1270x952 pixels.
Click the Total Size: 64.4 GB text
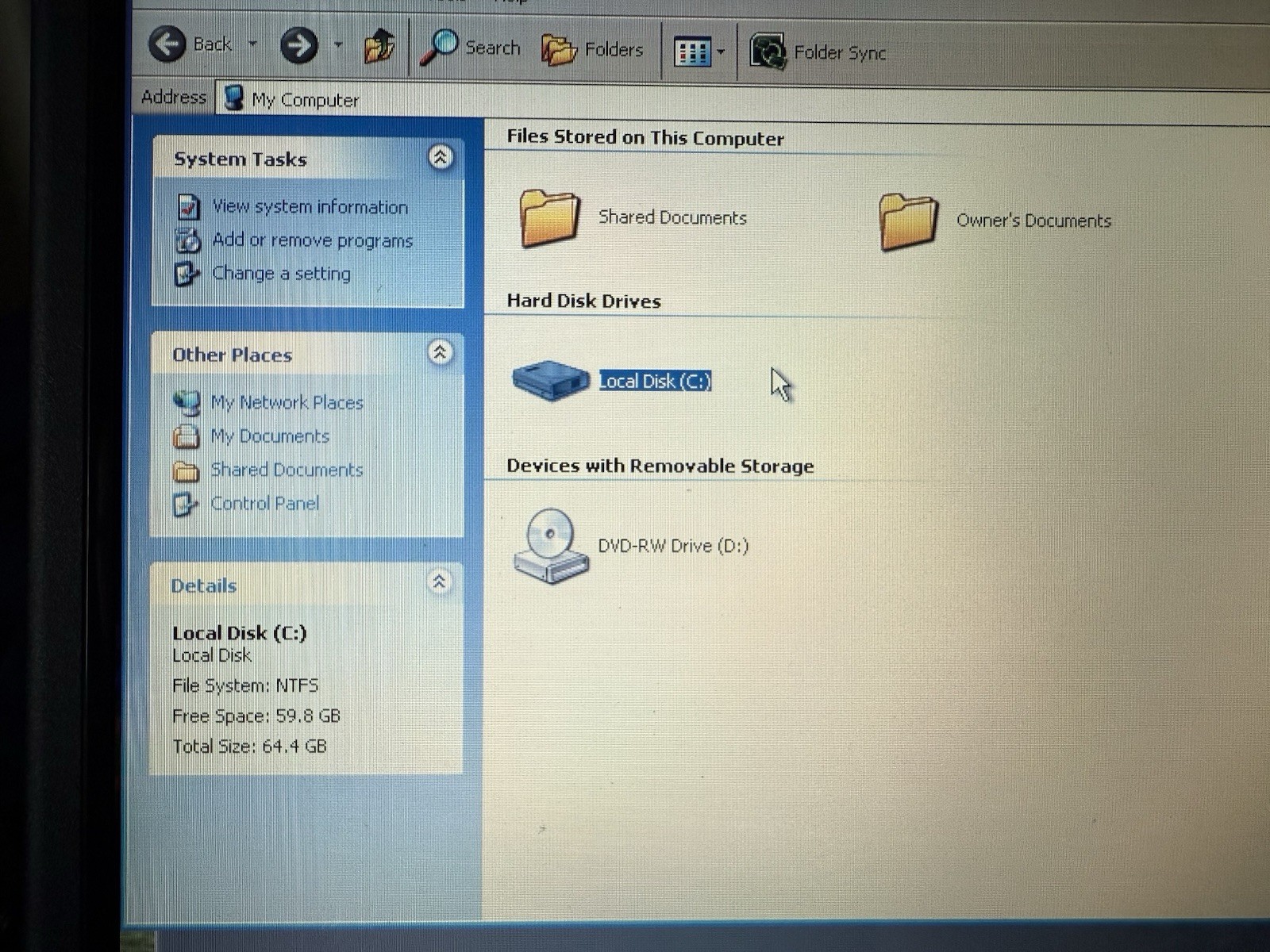(x=249, y=747)
